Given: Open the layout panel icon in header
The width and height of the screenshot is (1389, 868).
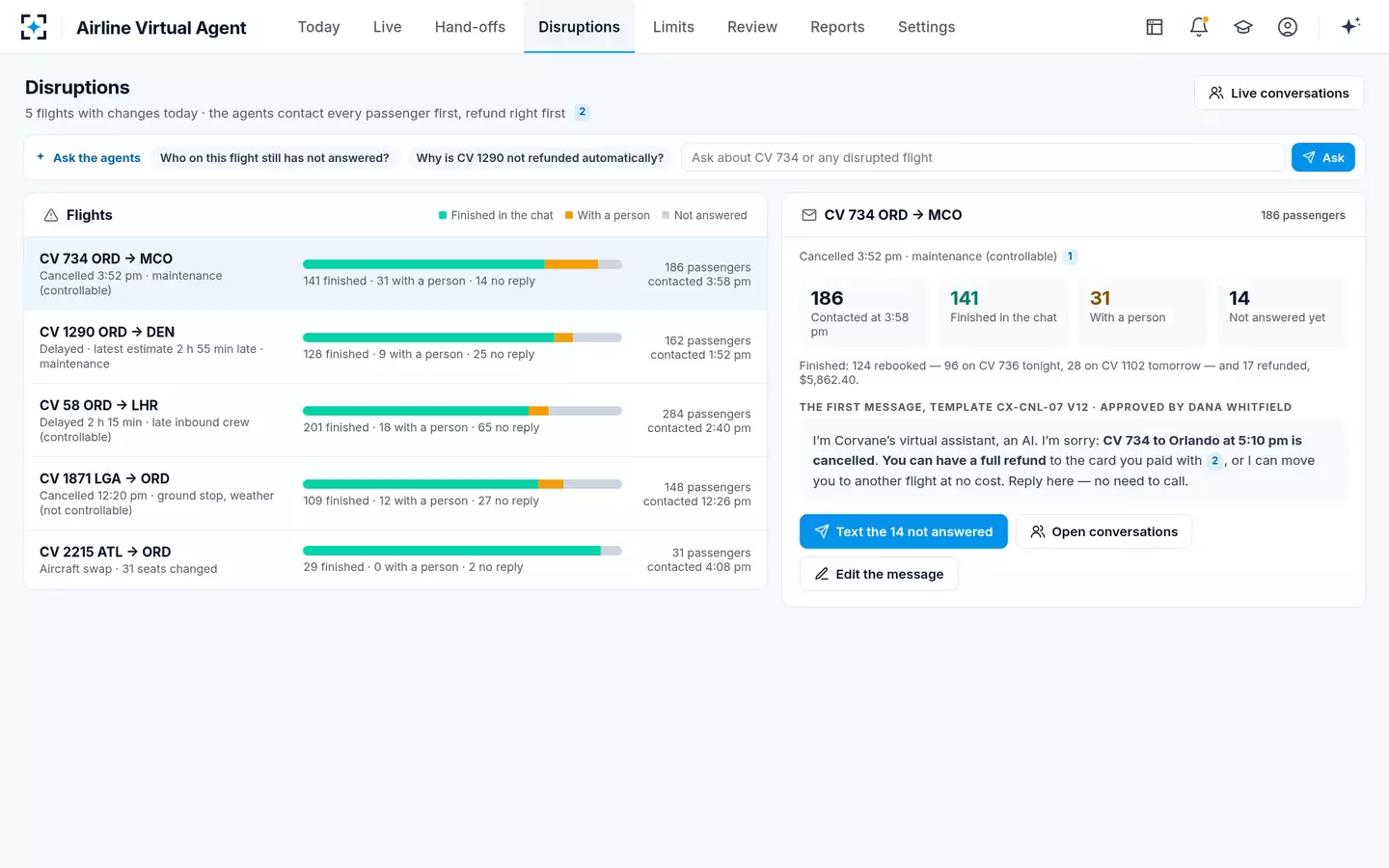Looking at the screenshot, I should [1155, 27].
